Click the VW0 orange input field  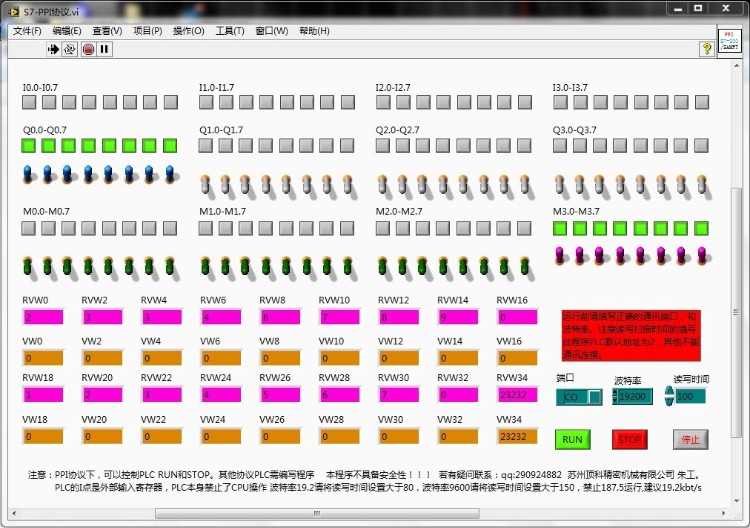(x=42, y=358)
